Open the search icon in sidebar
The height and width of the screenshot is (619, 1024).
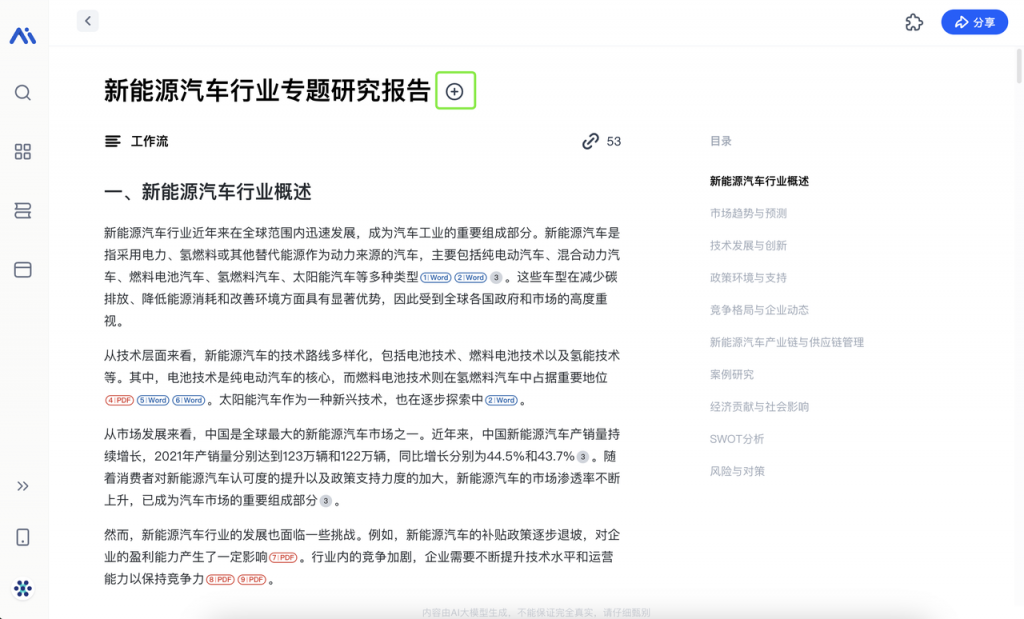pos(23,93)
